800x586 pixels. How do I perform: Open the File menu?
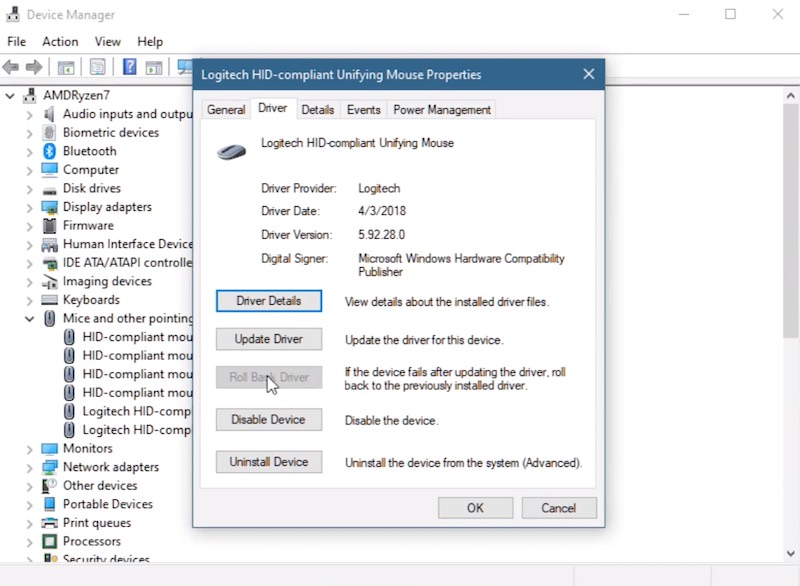point(16,41)
